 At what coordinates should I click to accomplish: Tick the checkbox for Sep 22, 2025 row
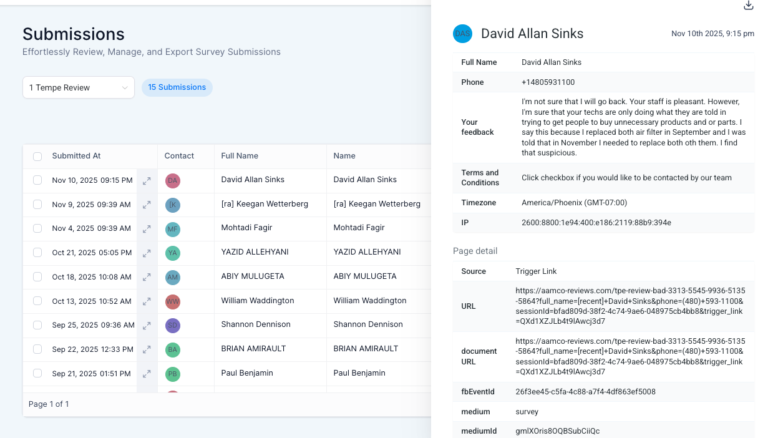(x=37, y=349)
